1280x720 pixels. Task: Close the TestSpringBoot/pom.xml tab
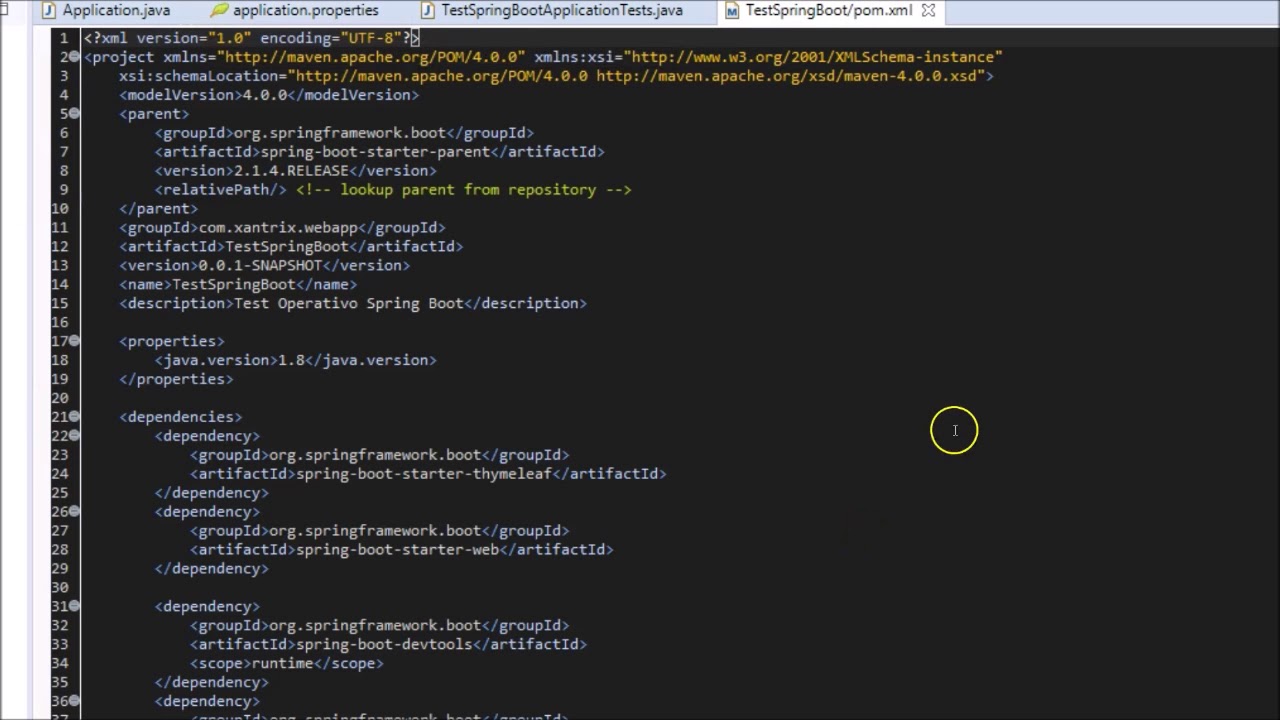tap(928, 11)
